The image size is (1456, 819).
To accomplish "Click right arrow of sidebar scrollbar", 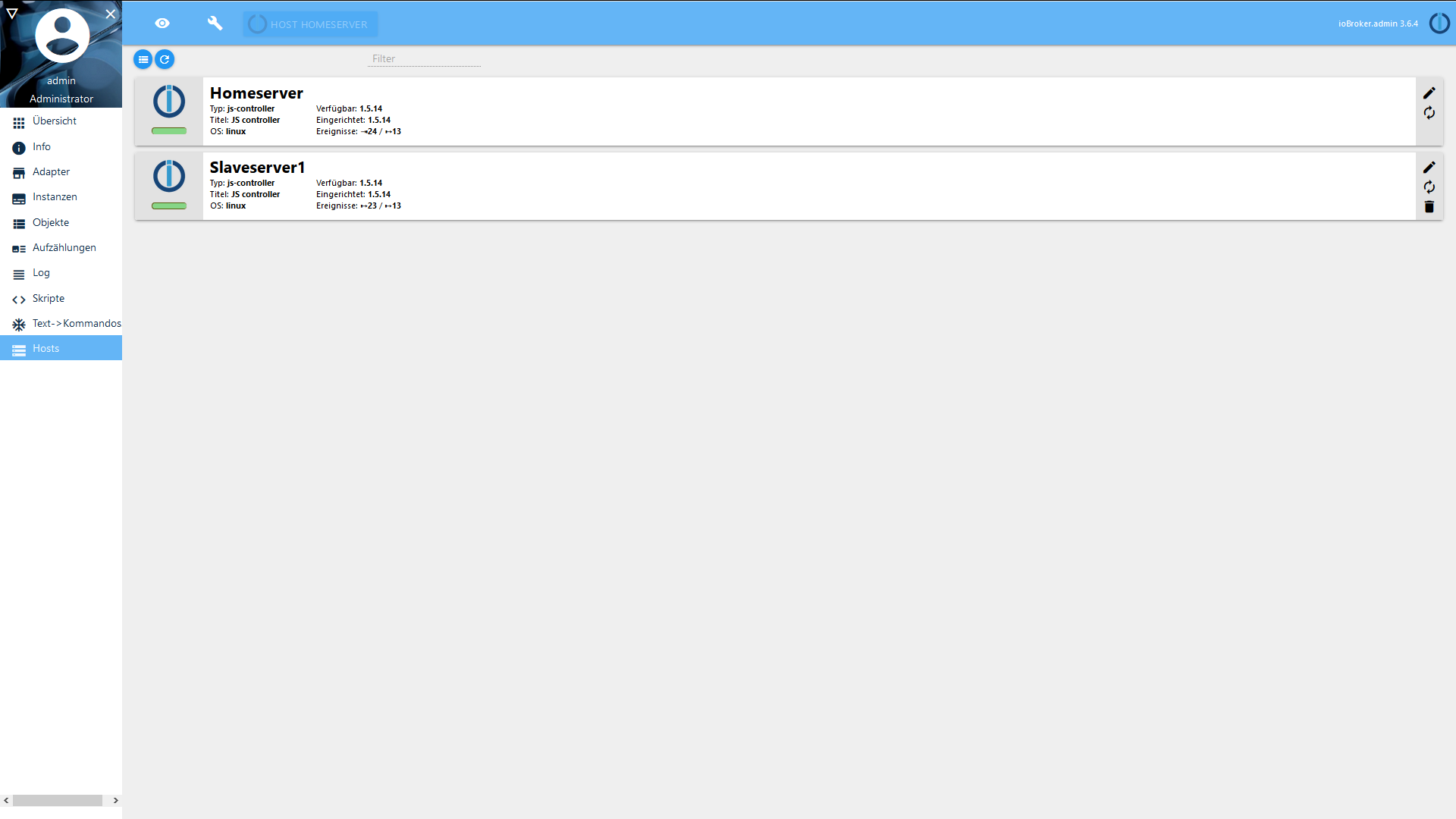I will pyautogui.click(x=115, y=800).
